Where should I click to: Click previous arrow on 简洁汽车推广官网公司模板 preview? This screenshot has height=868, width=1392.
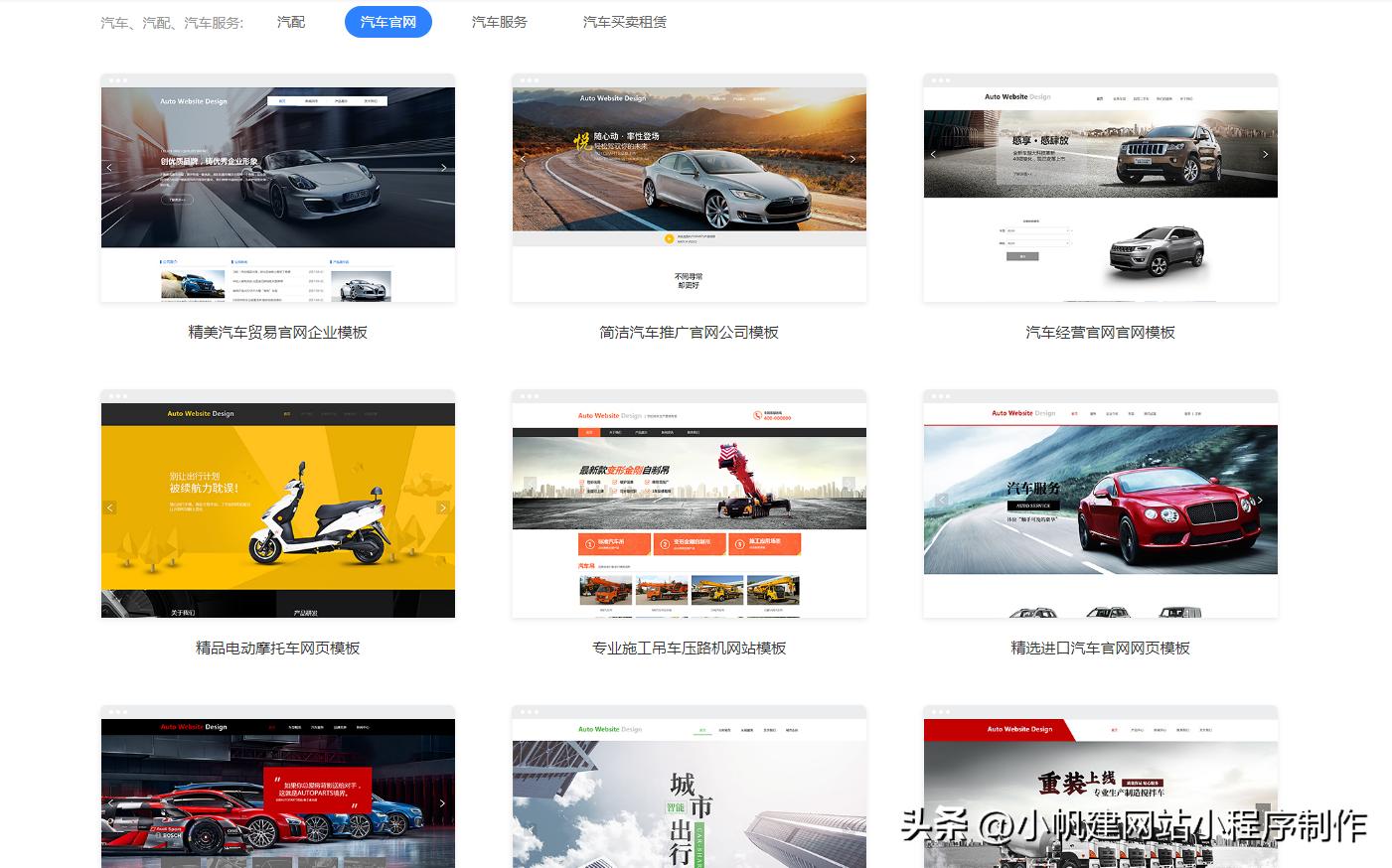click(x=523, y=159)
